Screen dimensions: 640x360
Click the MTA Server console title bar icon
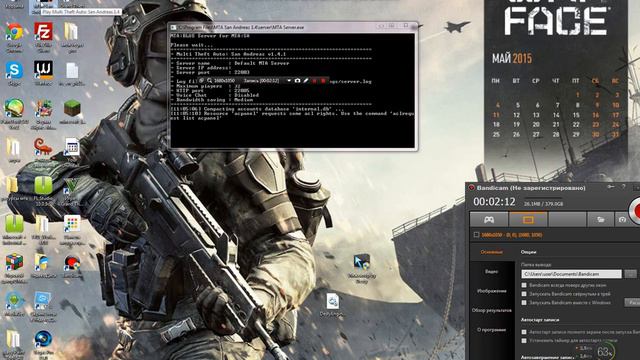coord(173,27)
